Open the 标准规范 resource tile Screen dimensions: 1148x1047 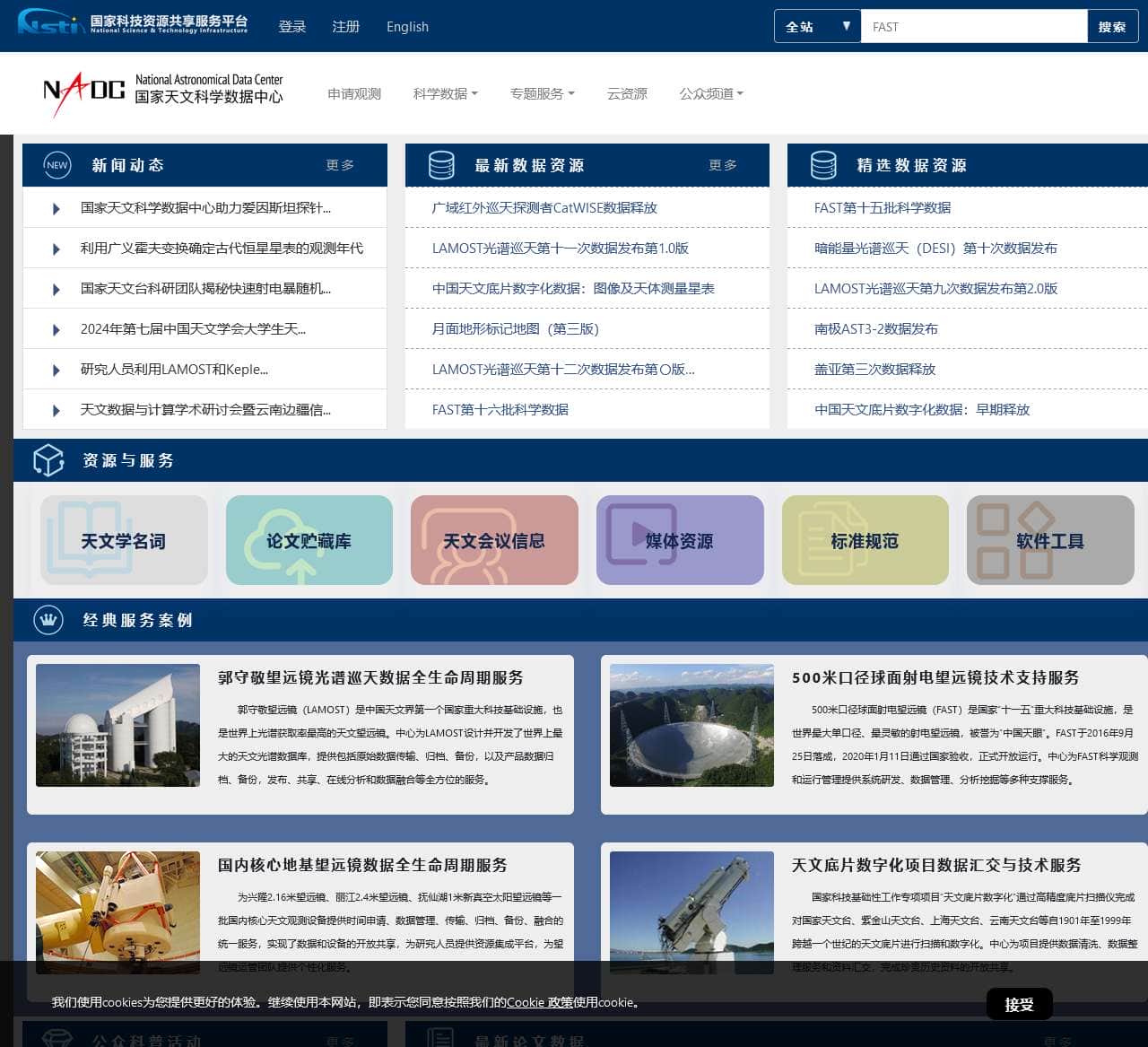865,540
